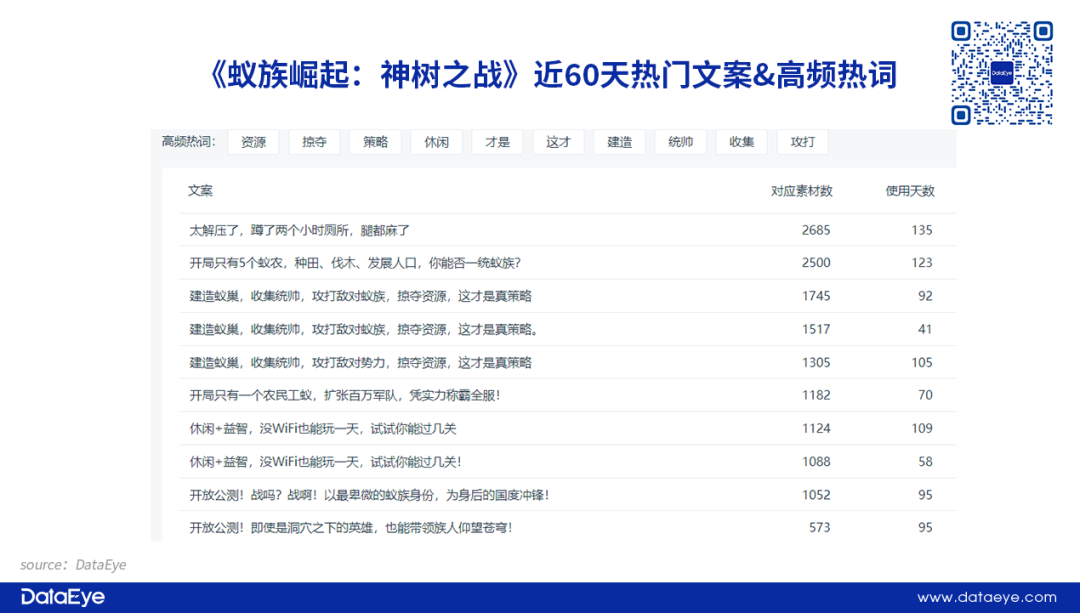Screen dimensions: 1080x613
Task: Select the 攻打 keyword tag
Action: coord(802,142)
